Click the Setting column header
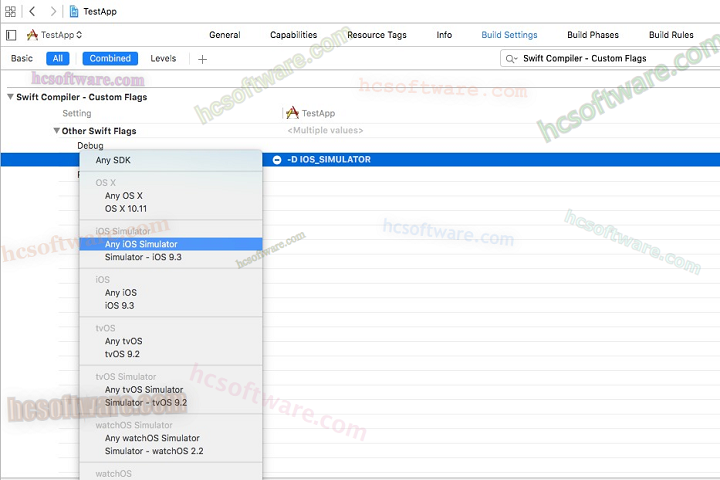Screen dimensions: 720x480 tap(77, 113)
